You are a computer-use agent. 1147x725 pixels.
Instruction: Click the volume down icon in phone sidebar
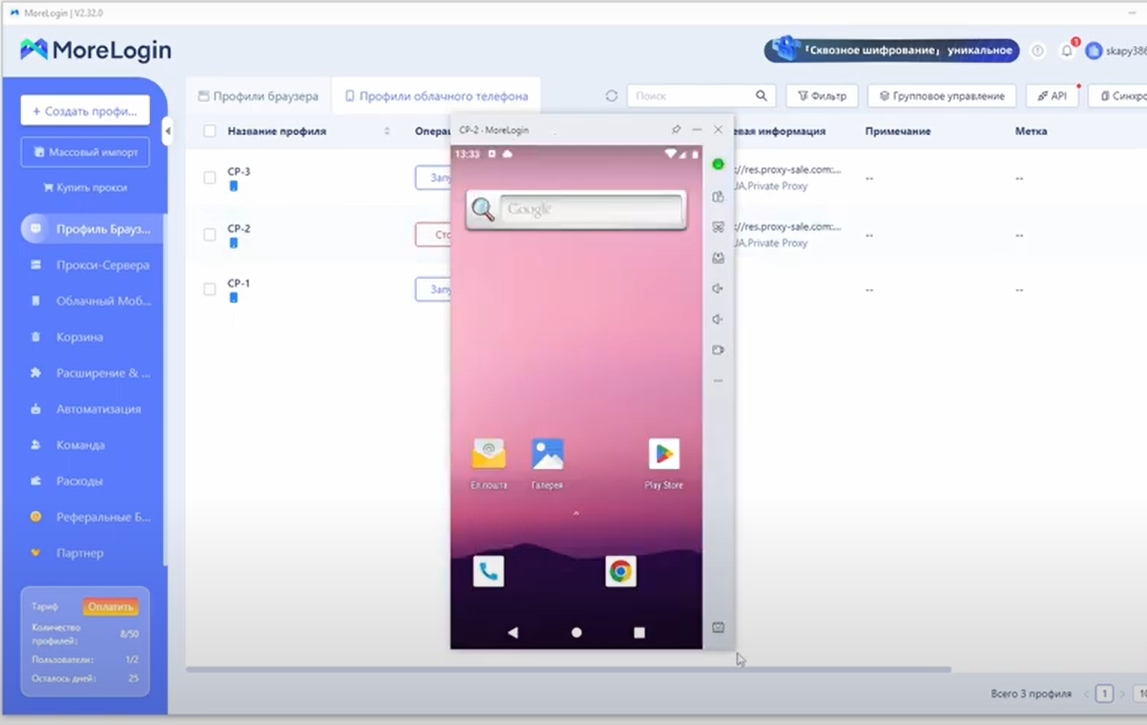click(x=718, y=319)
